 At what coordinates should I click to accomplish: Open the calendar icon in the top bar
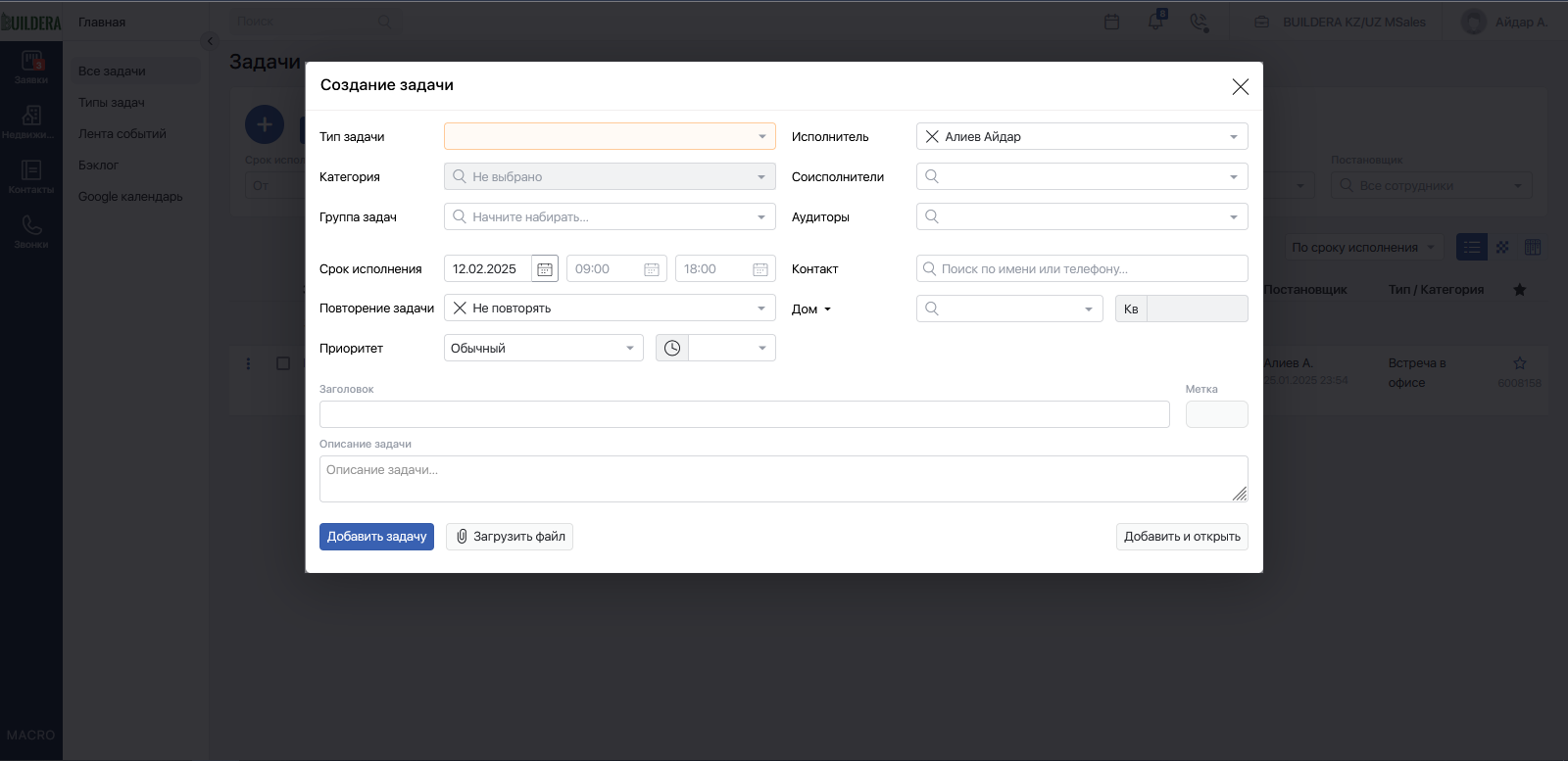tap(1111, 22)
